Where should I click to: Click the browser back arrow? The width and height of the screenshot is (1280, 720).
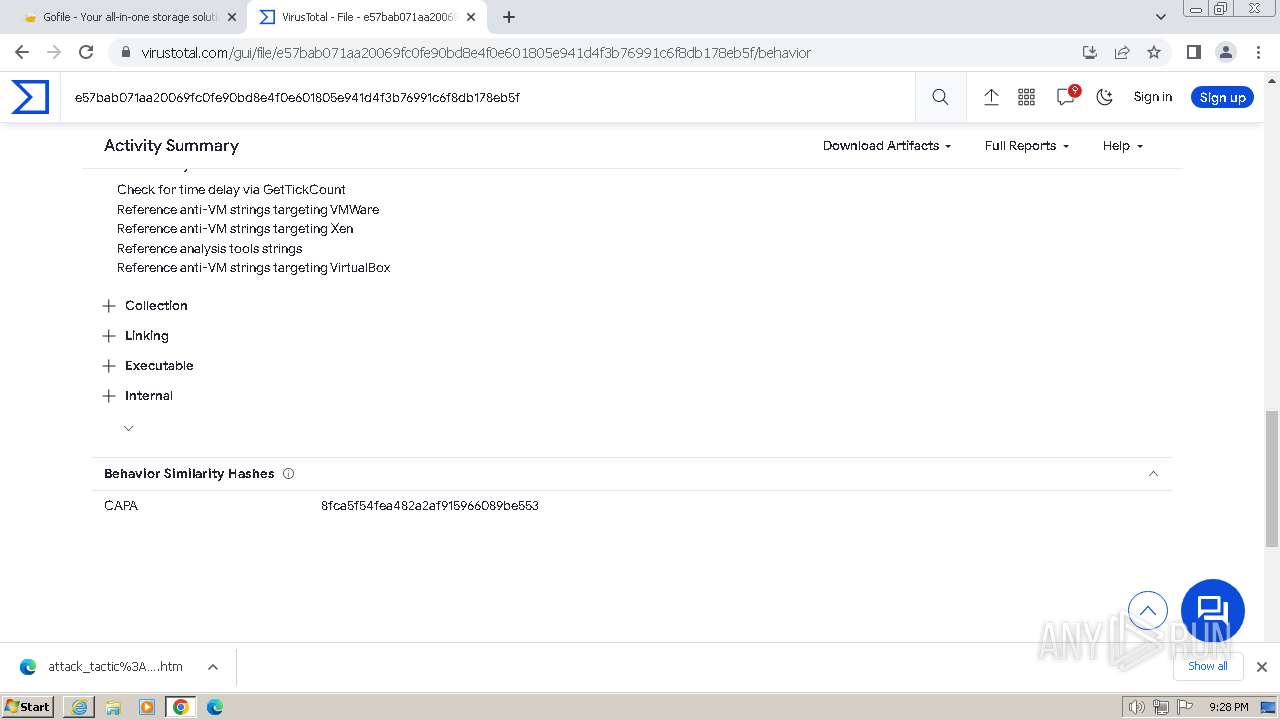[x=22, y=53]
